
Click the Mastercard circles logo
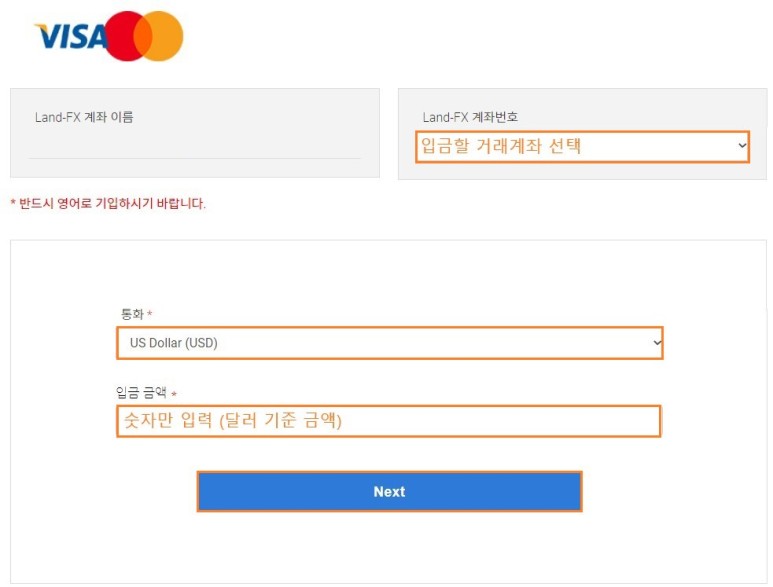(144, 36)
